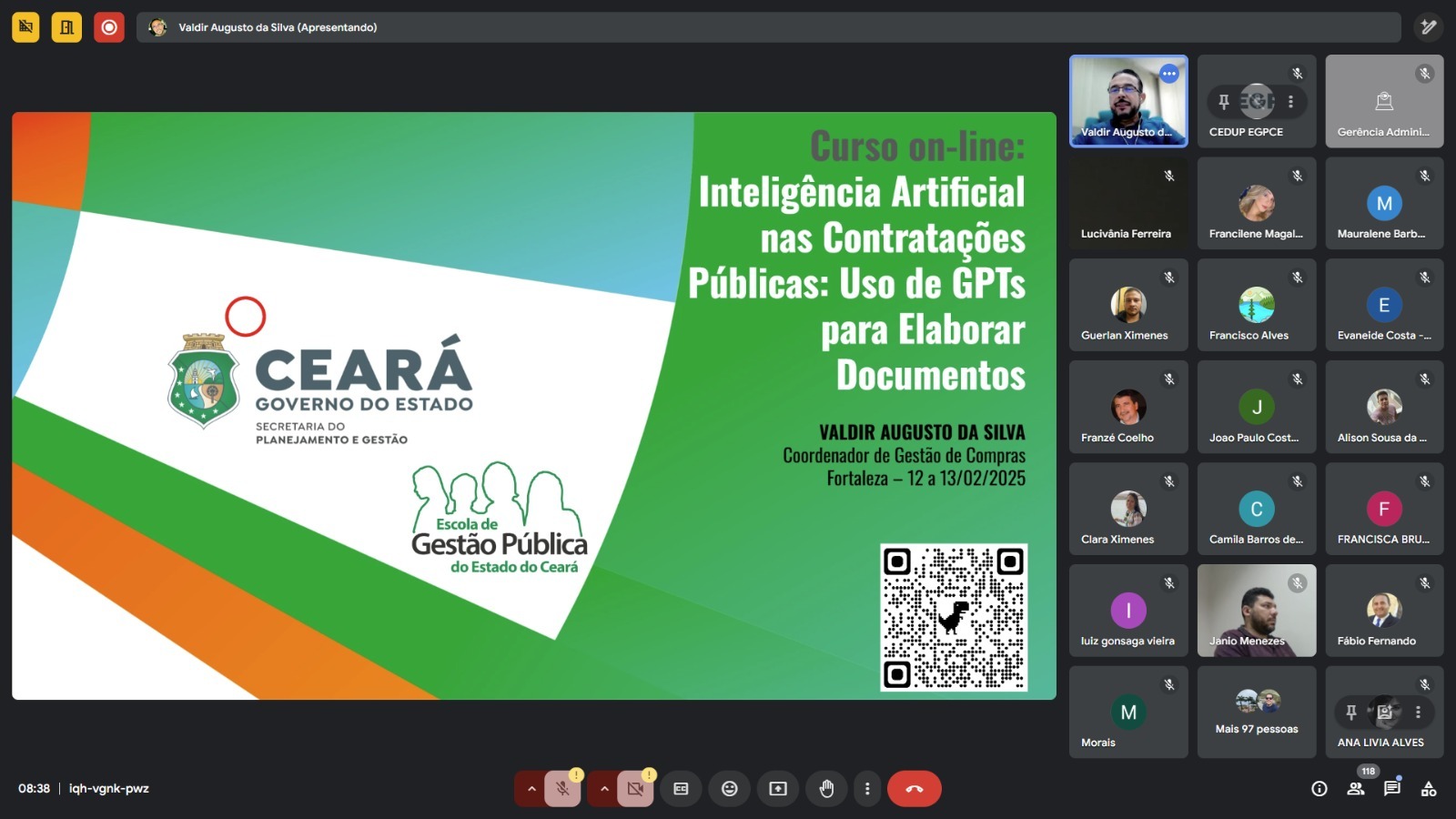Click Franzé Coelho's participant tile

1128,407
